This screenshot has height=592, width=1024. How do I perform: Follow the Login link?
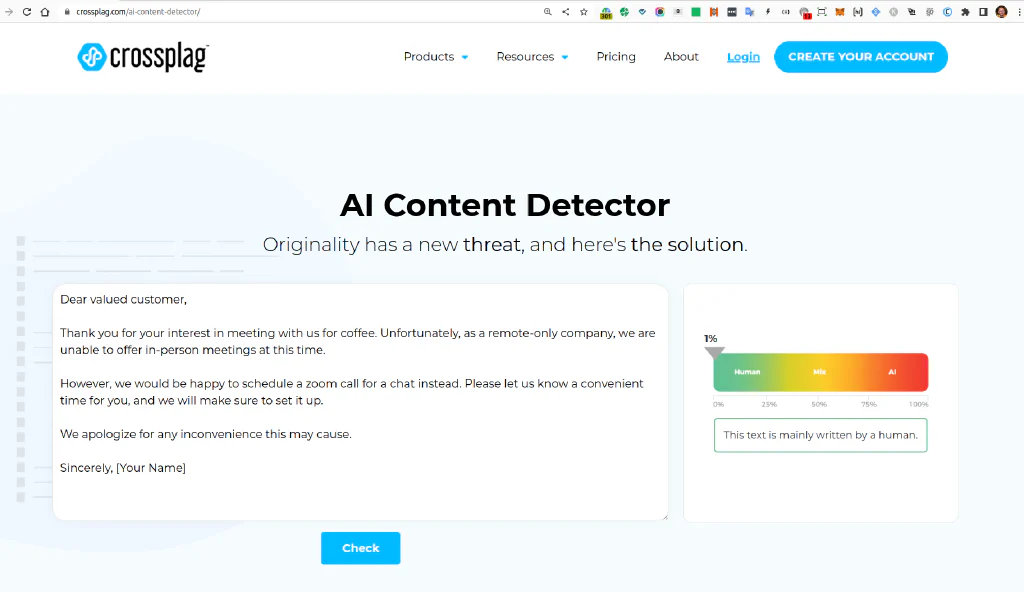(x=743, y=57)
